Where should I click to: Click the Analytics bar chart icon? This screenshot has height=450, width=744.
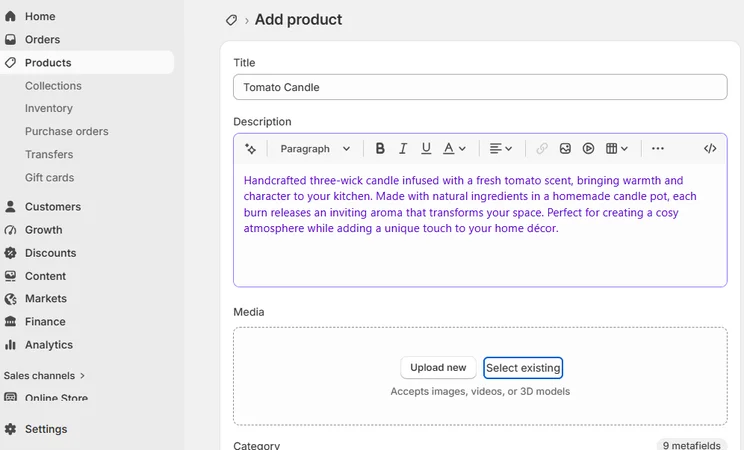(x=10, y=345)
